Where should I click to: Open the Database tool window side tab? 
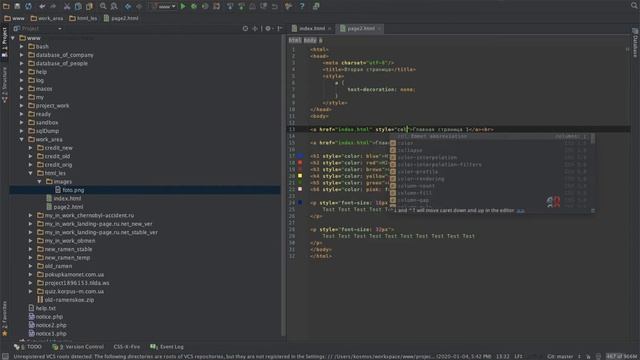[635, 43]
